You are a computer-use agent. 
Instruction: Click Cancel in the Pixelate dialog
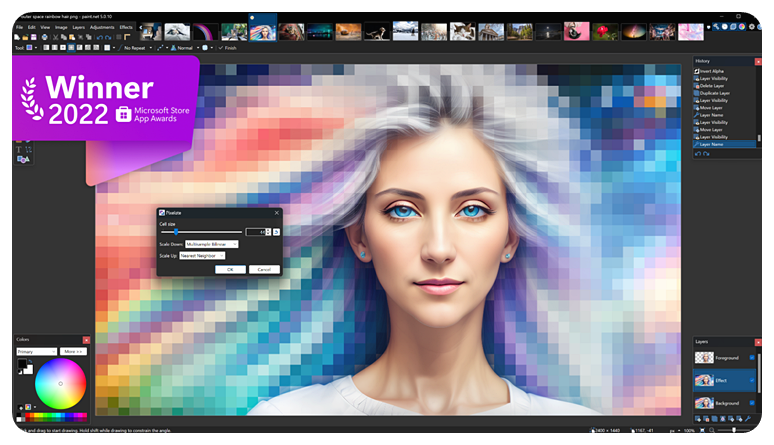coord(264,269)
